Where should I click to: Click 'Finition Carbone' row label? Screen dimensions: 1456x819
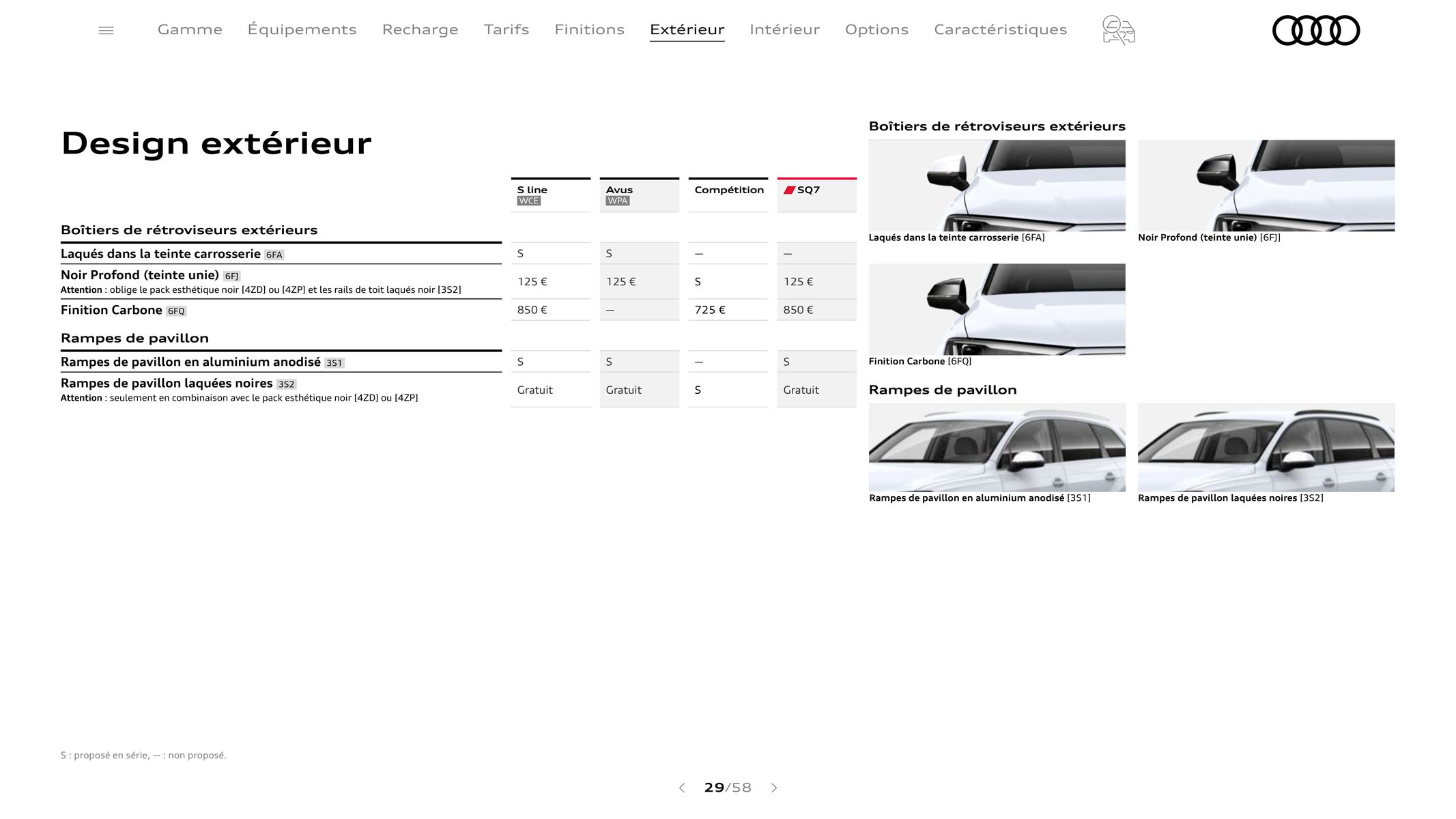point(111,310)
